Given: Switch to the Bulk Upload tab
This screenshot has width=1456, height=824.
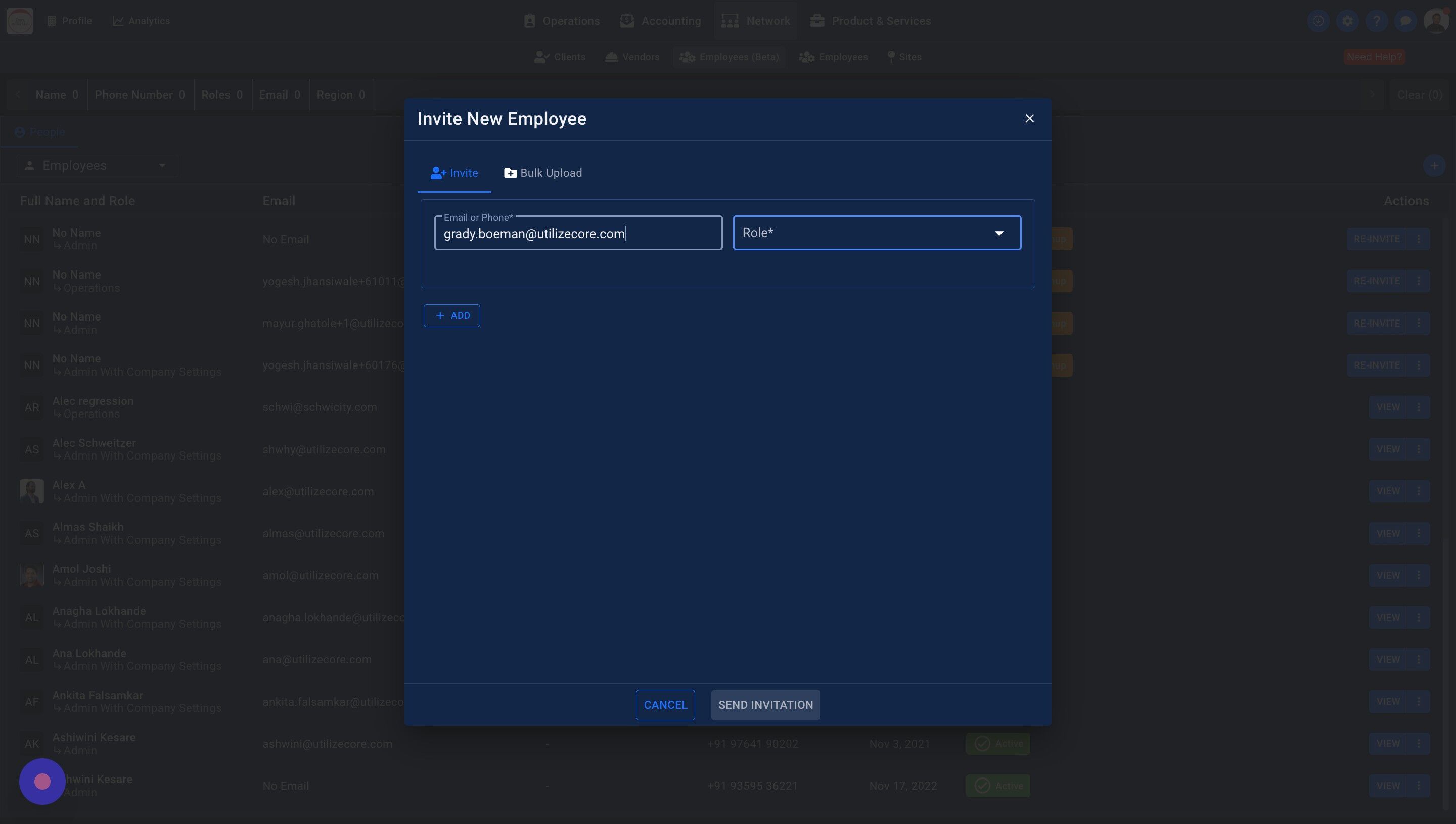Looking at the screenshot, I should point(542,173).
